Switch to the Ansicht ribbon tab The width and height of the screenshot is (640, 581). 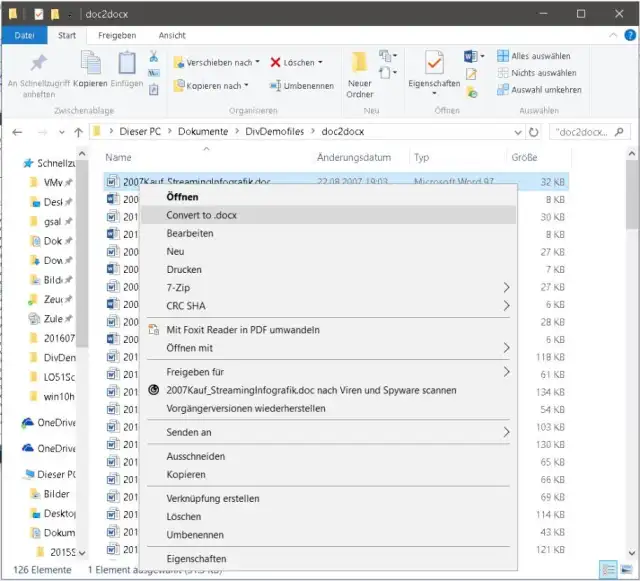point(172,35)
